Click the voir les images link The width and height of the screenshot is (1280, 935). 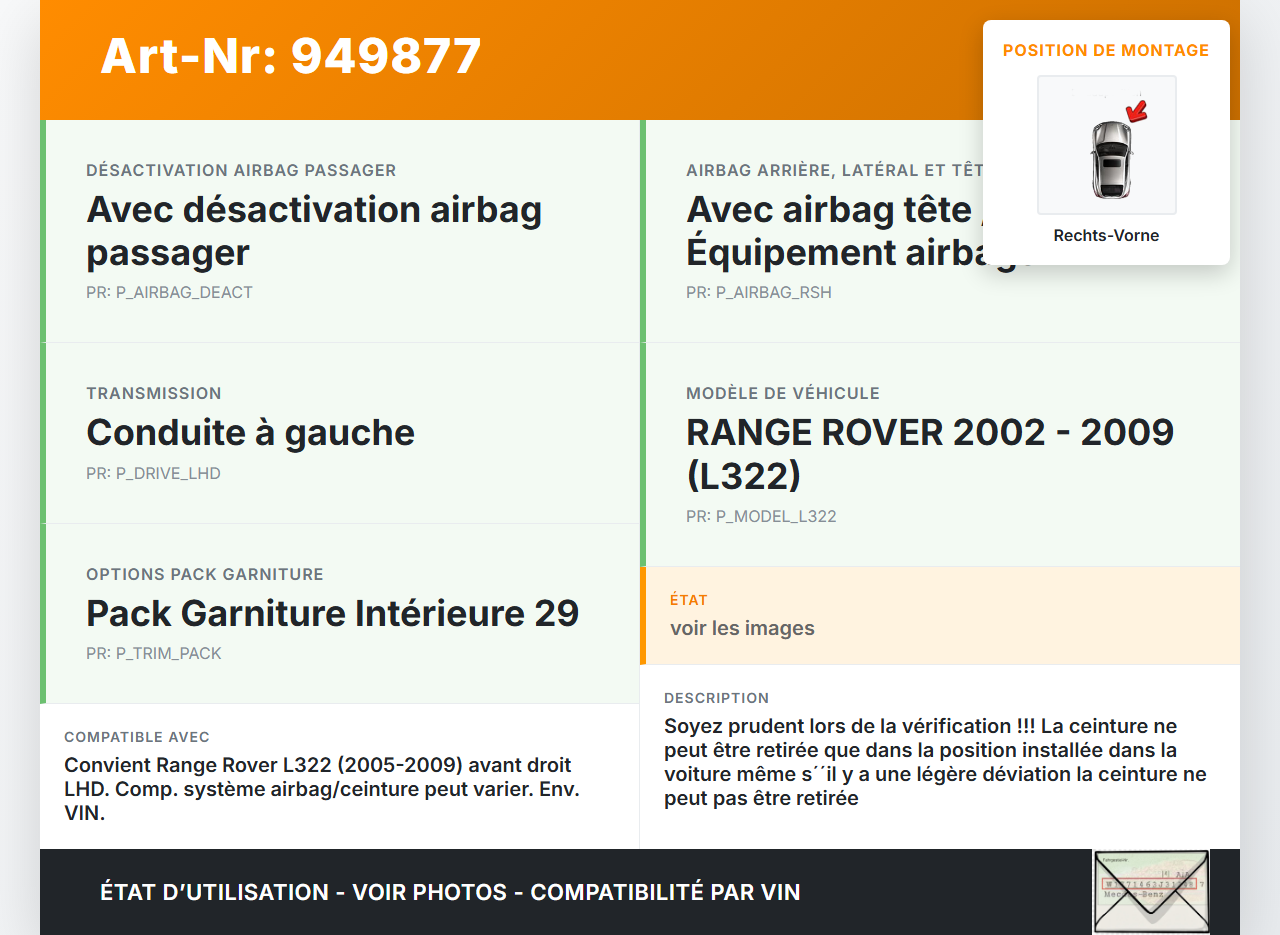click(x=742, y=628)
